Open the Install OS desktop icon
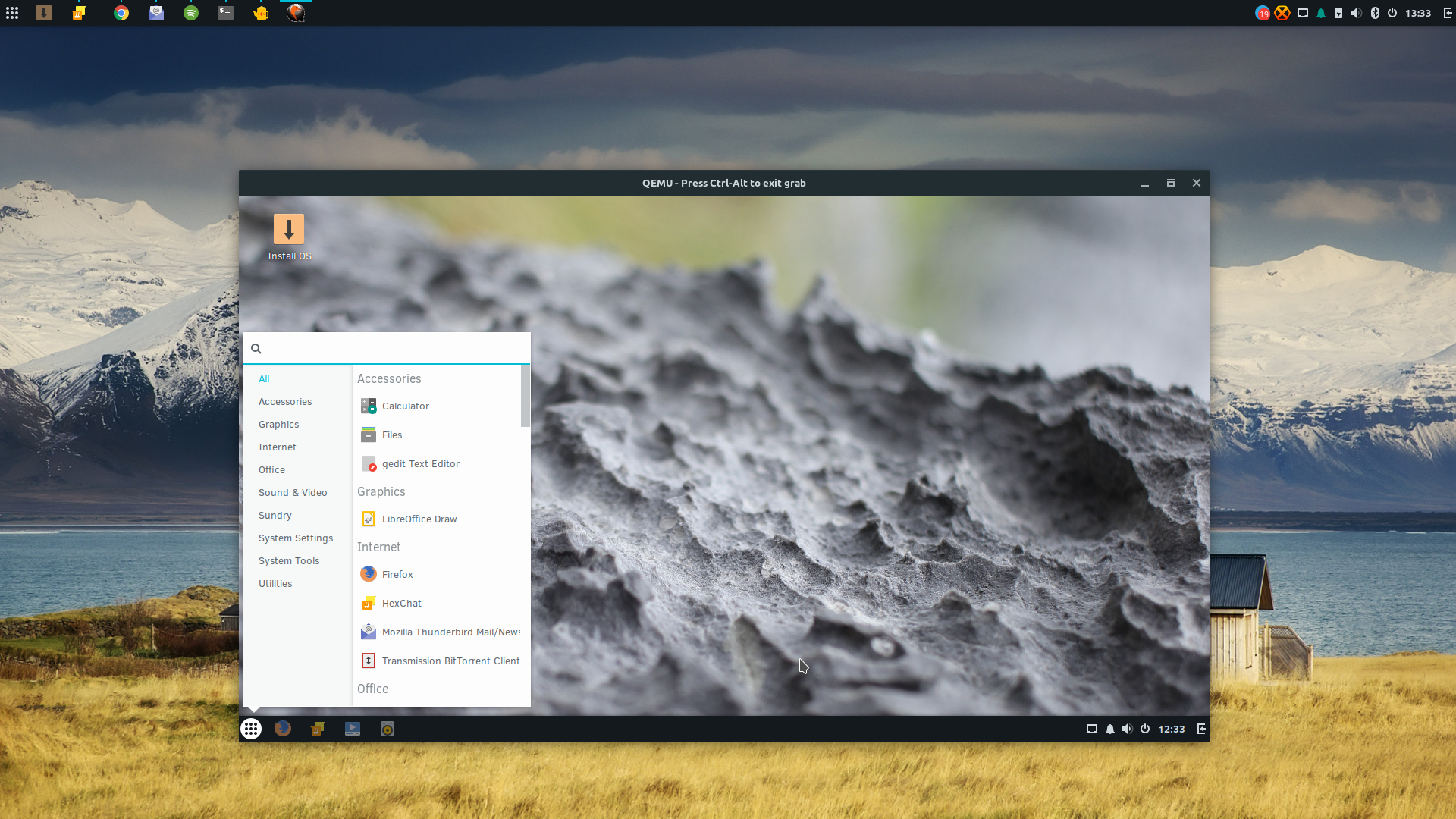The image size is (1456, 819). 289,237
